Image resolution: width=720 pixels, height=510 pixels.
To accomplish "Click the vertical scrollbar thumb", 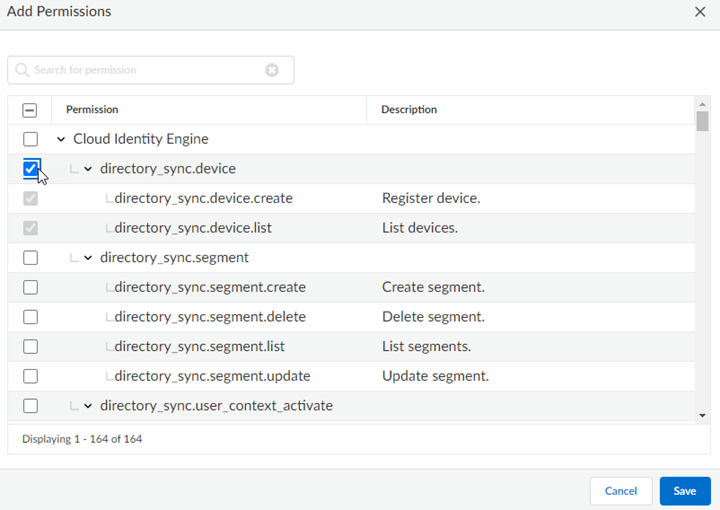I will pyautogui.click(x=702, y=121).
